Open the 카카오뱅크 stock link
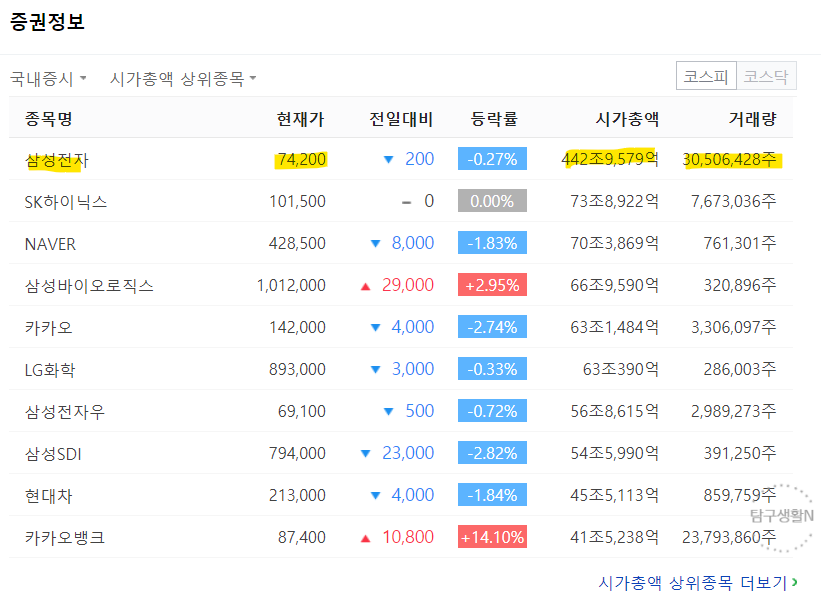 65,537
